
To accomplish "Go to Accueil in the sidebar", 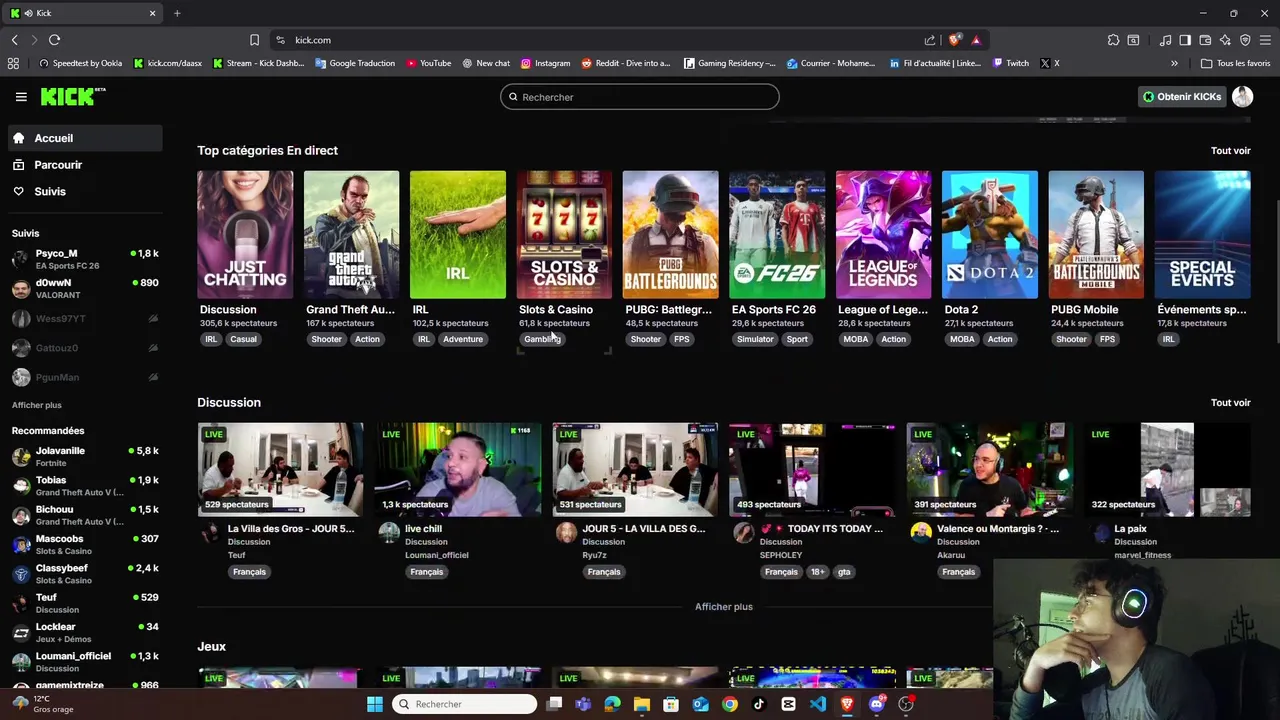I will pos(84,138).
